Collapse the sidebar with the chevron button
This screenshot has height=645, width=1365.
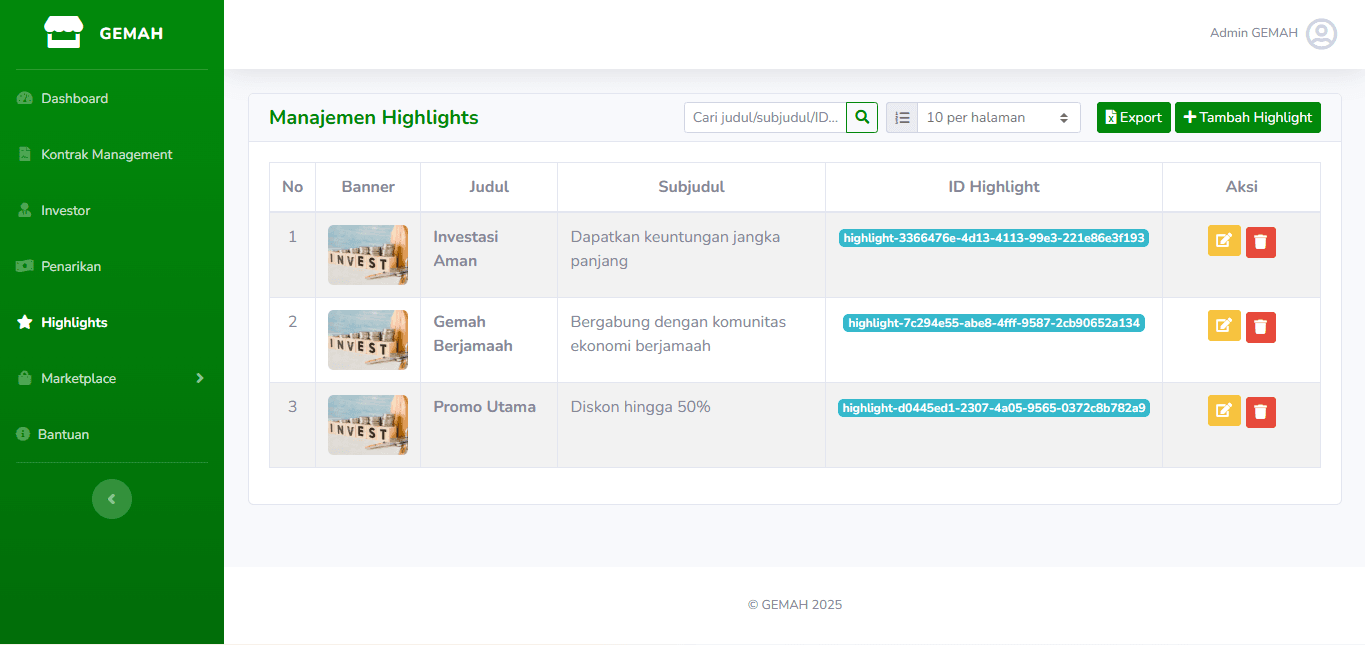point(112,499)
